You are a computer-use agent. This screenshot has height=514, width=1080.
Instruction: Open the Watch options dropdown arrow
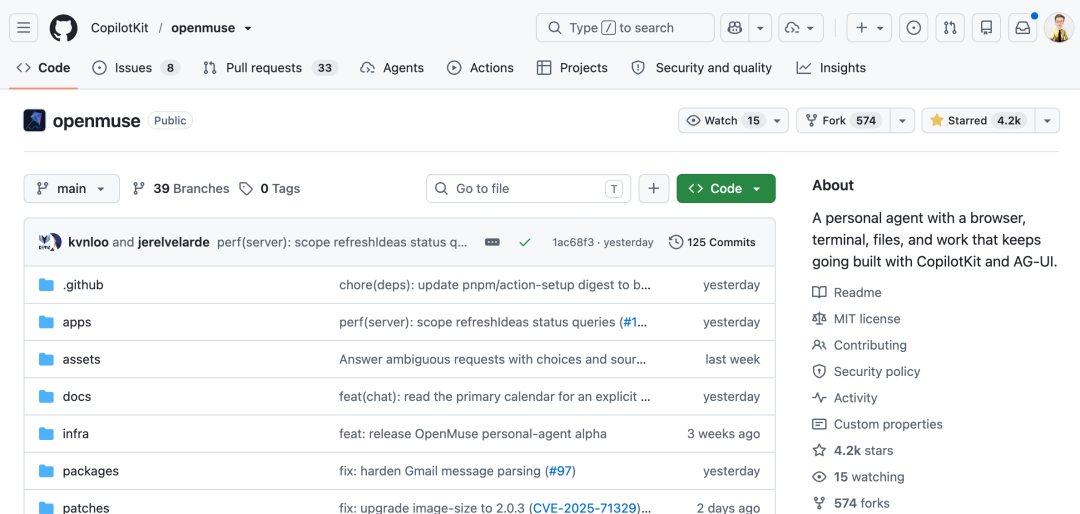point(778,121)
